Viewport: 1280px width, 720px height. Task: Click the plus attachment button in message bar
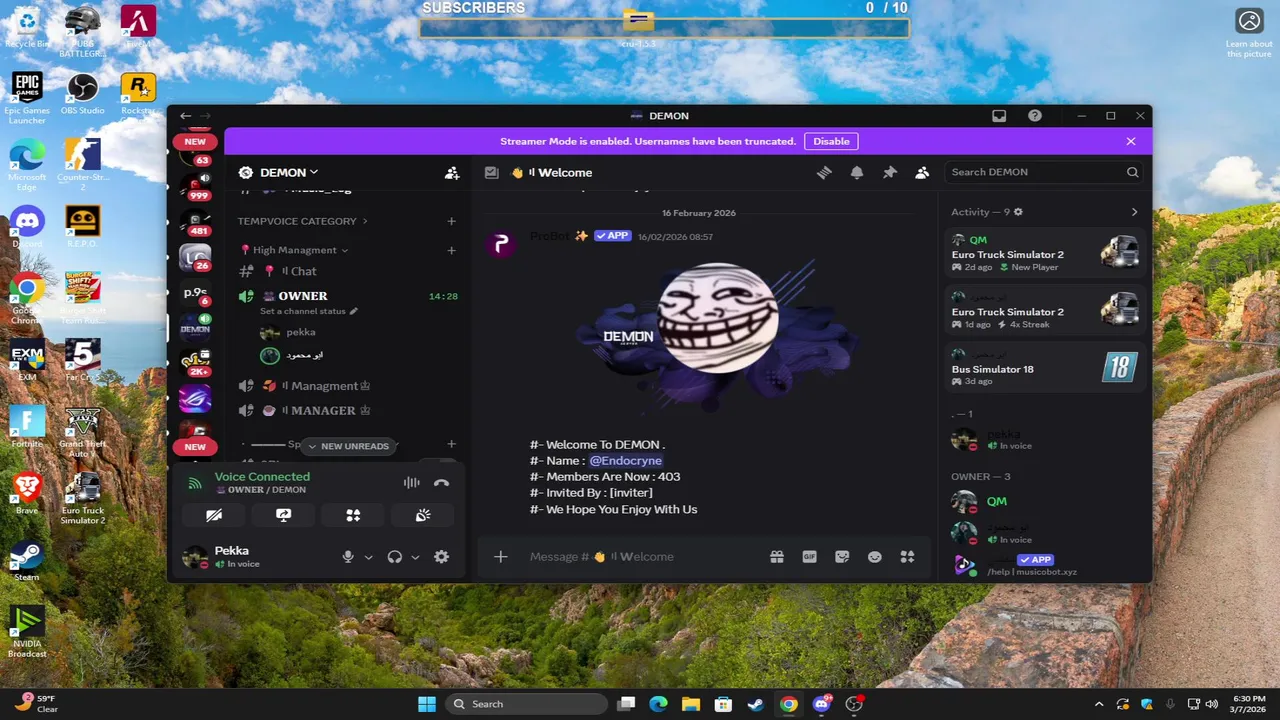coord(501,557)
